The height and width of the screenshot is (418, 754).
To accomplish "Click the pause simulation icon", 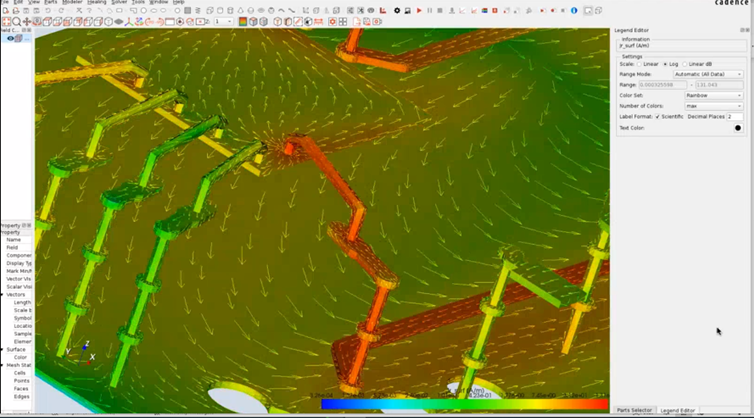I will point(430,10).
